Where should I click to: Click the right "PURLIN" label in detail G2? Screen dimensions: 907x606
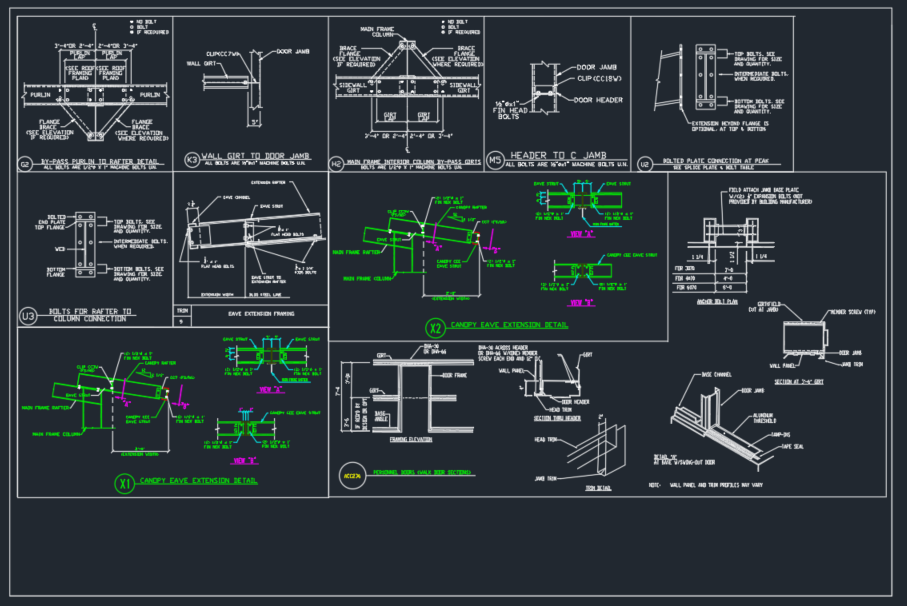coord(150,94)
